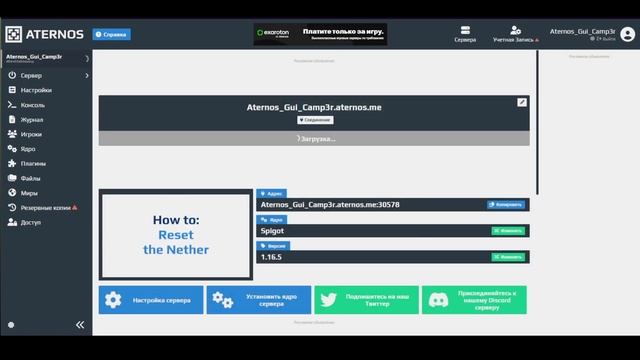Click the Aternos_Gui_Camp3r username in header
The width and height of the screenshot is (640, 360).
pos(582,31)
